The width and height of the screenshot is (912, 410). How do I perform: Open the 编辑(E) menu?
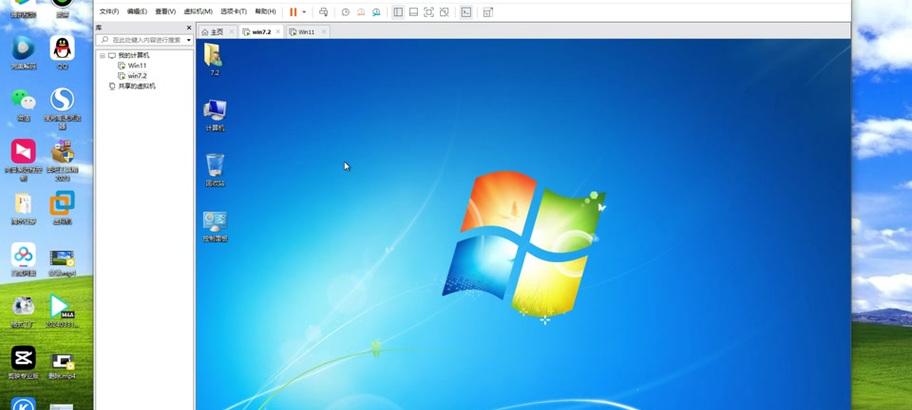tap(137, 12)
